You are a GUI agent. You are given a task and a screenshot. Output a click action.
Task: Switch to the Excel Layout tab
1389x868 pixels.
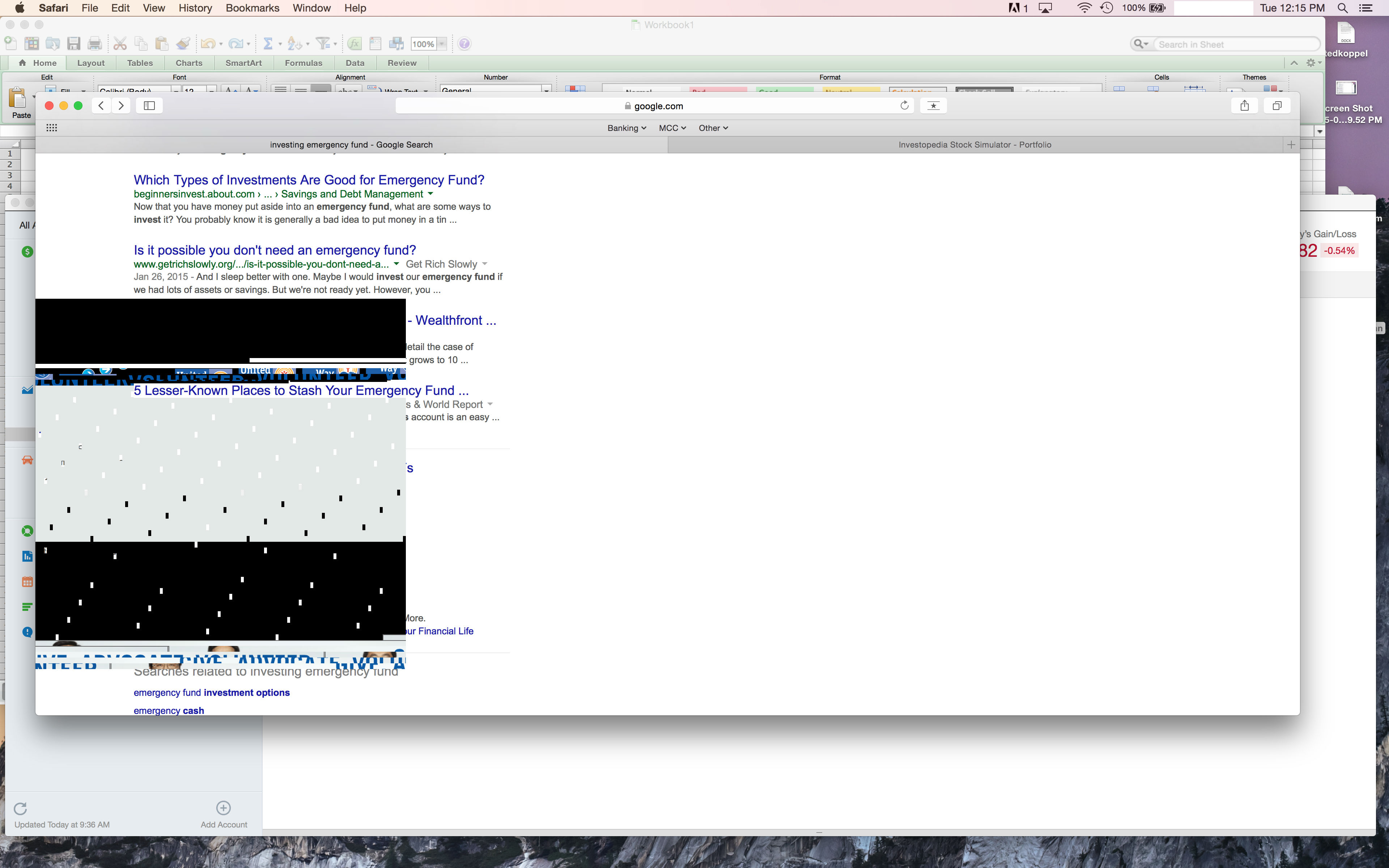(91, 63)
